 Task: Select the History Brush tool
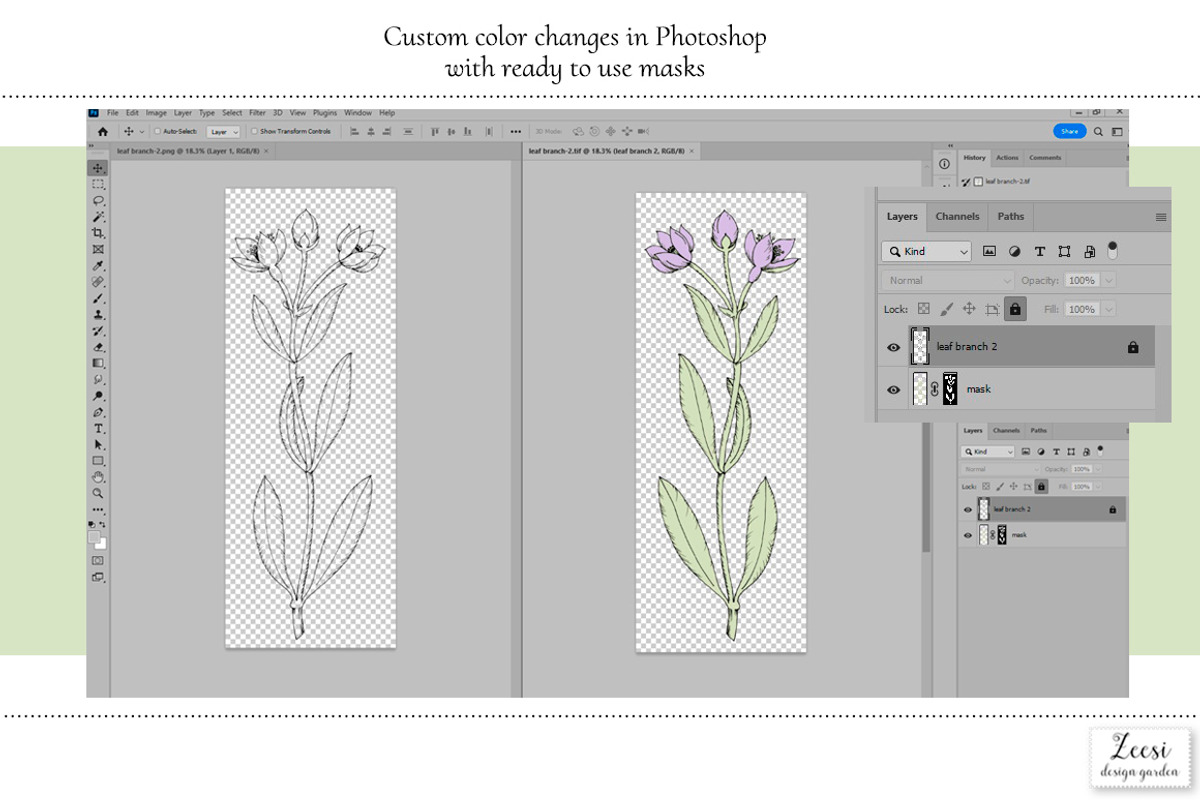tap(98, 331)
